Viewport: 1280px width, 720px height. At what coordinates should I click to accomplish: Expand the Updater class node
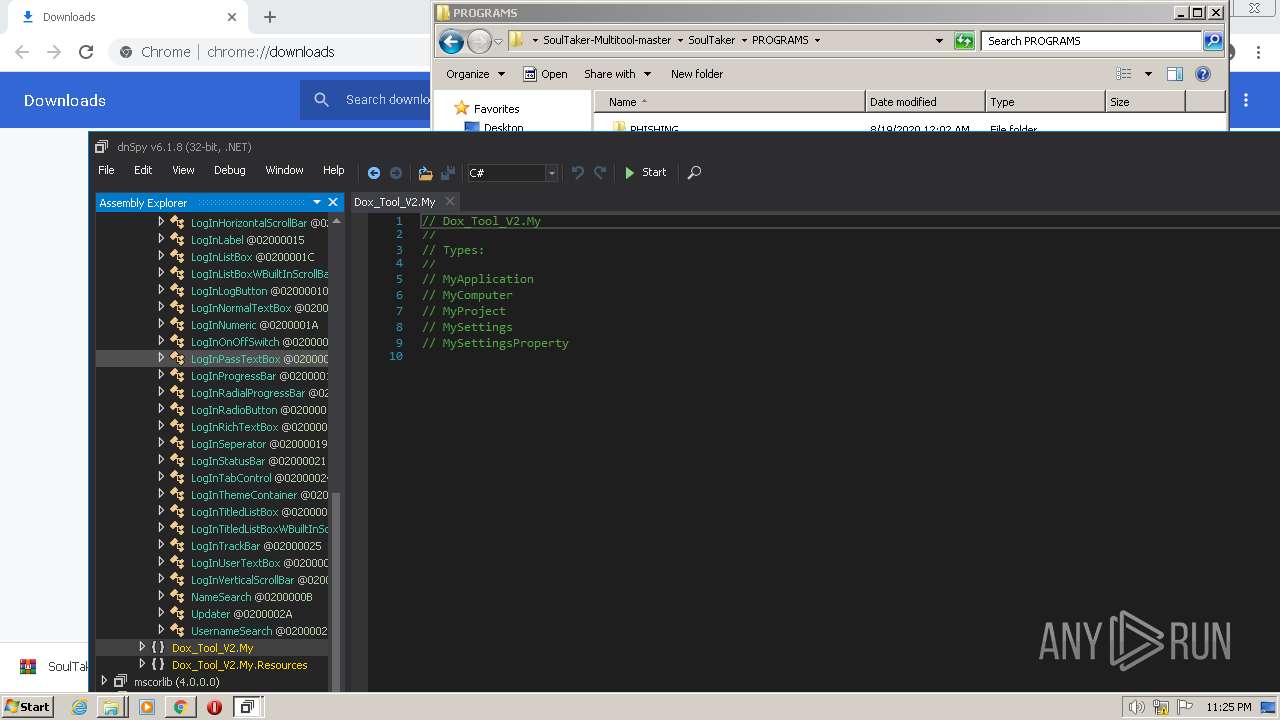tap(161, 613)
